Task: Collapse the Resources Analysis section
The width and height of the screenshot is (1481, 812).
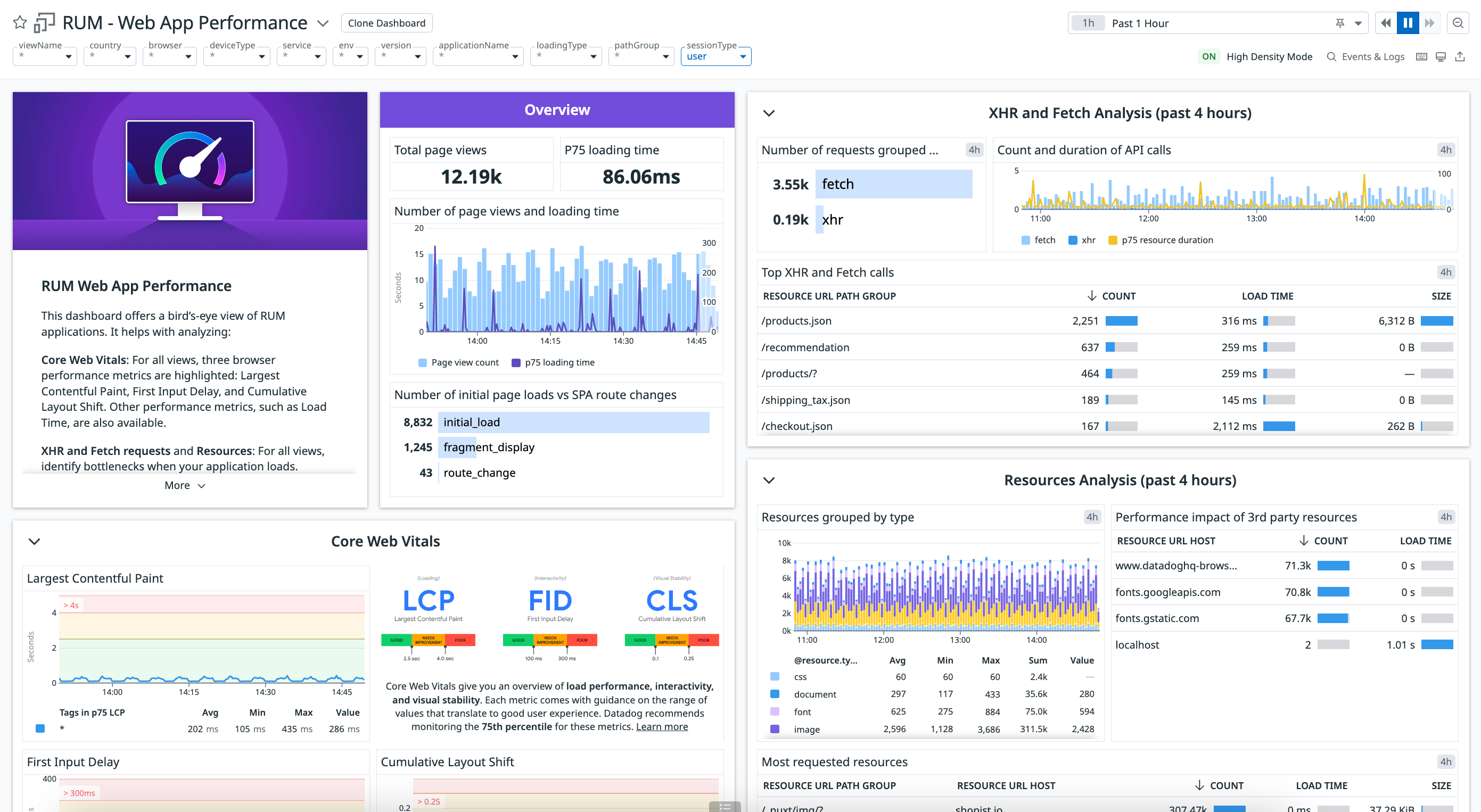Action: 769,480
